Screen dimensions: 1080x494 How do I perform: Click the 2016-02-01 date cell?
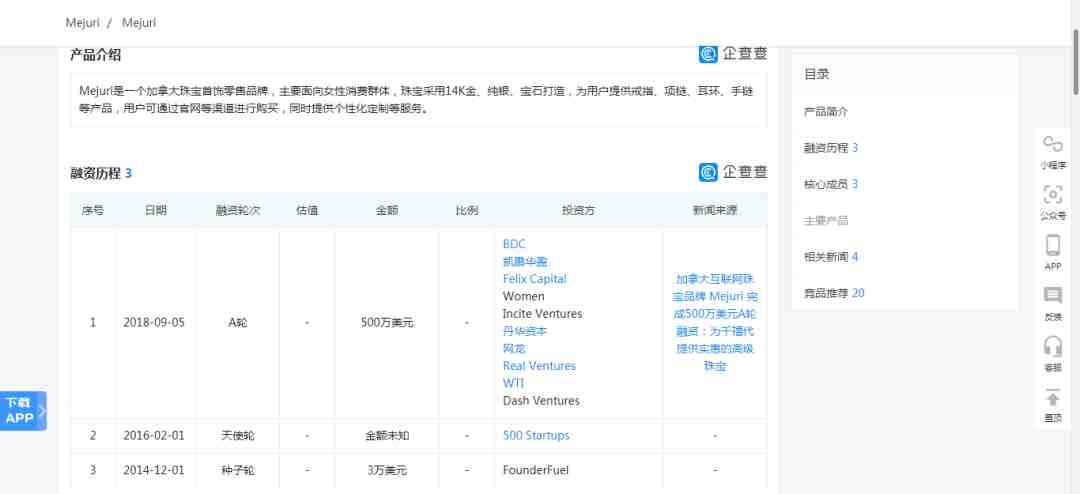[x=154, y=435]
